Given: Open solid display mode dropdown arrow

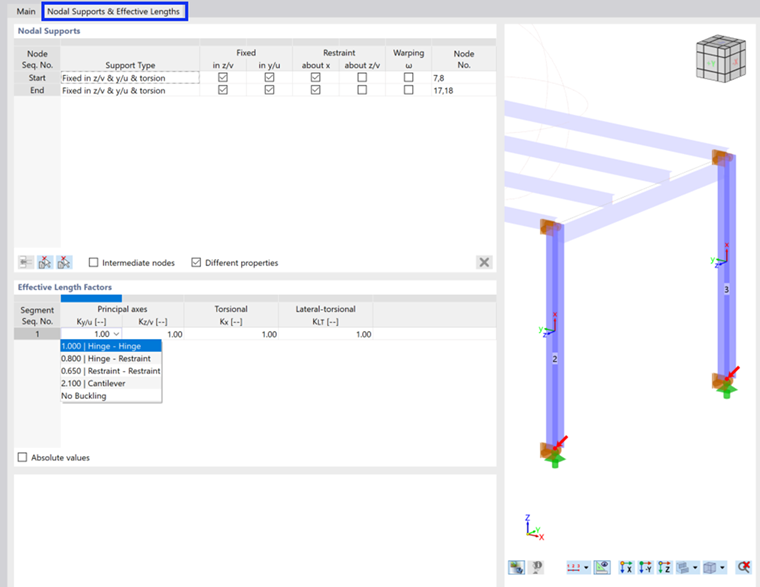Looking at the screenshot, I should 696,567.
